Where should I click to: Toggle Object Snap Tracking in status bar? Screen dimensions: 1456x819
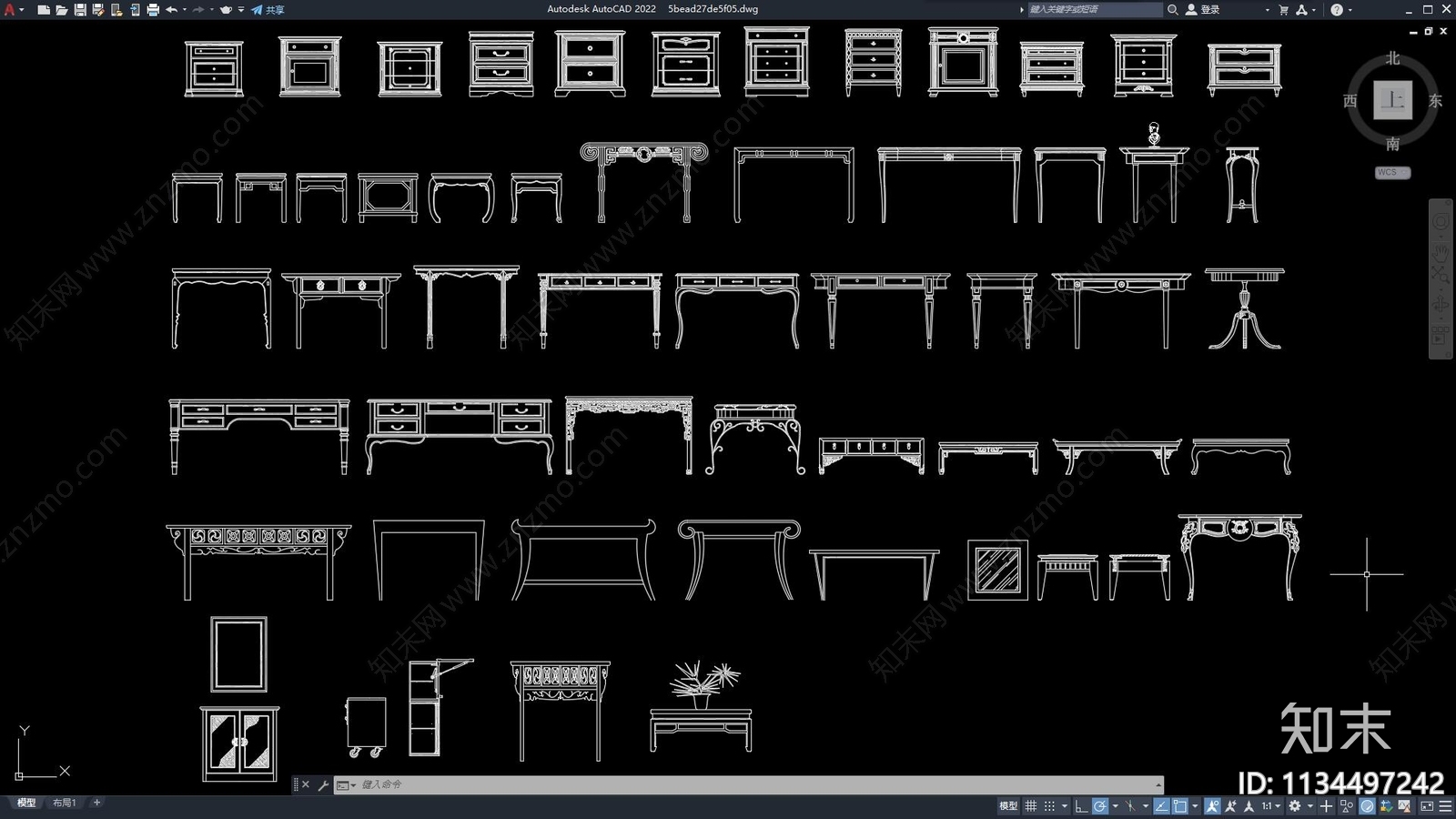[1161, 806]
